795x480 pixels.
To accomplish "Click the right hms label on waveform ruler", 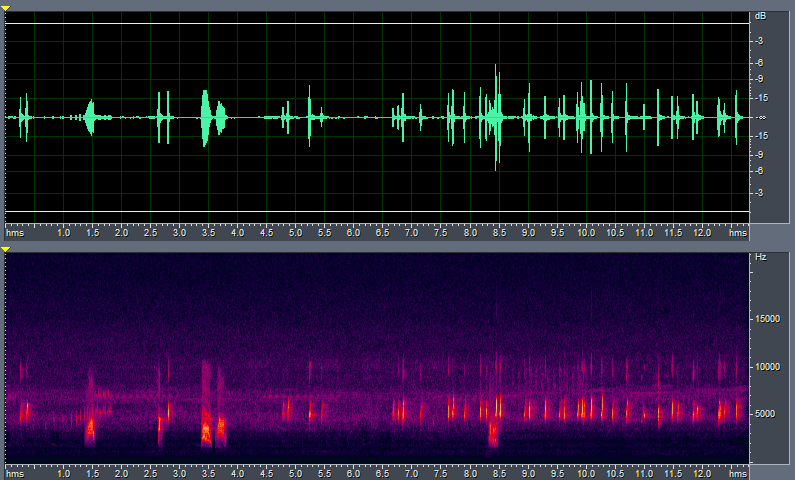I will tap(738, 233).
